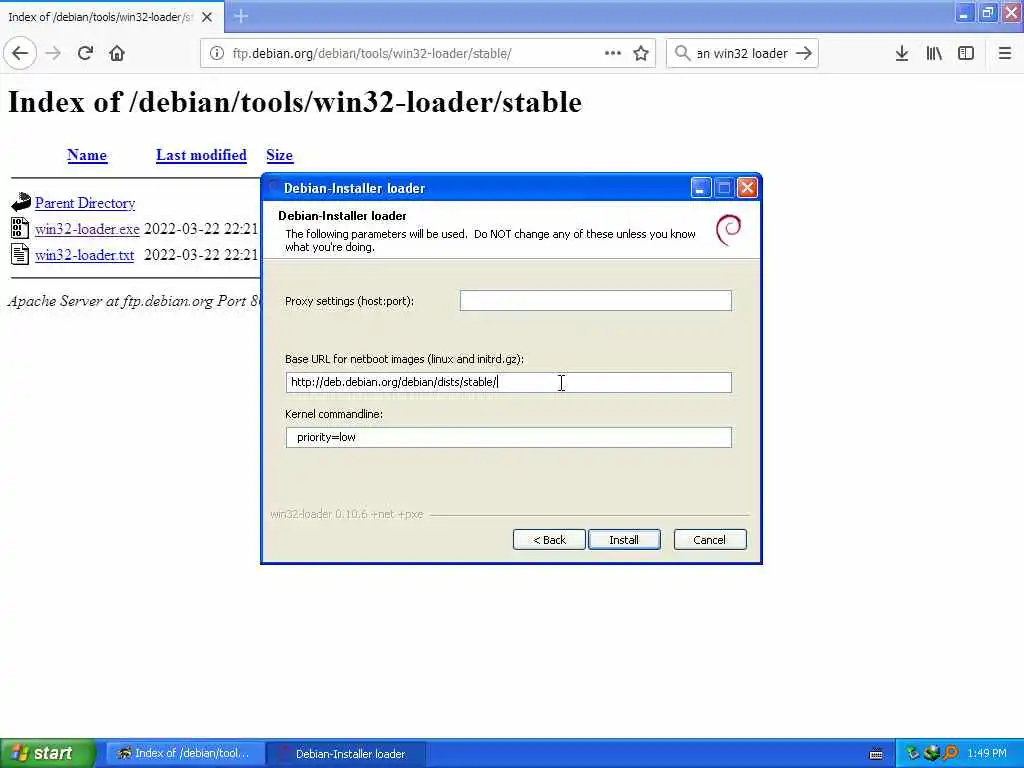
Task: Click the search magnifier icon
Action: (682, 53)
